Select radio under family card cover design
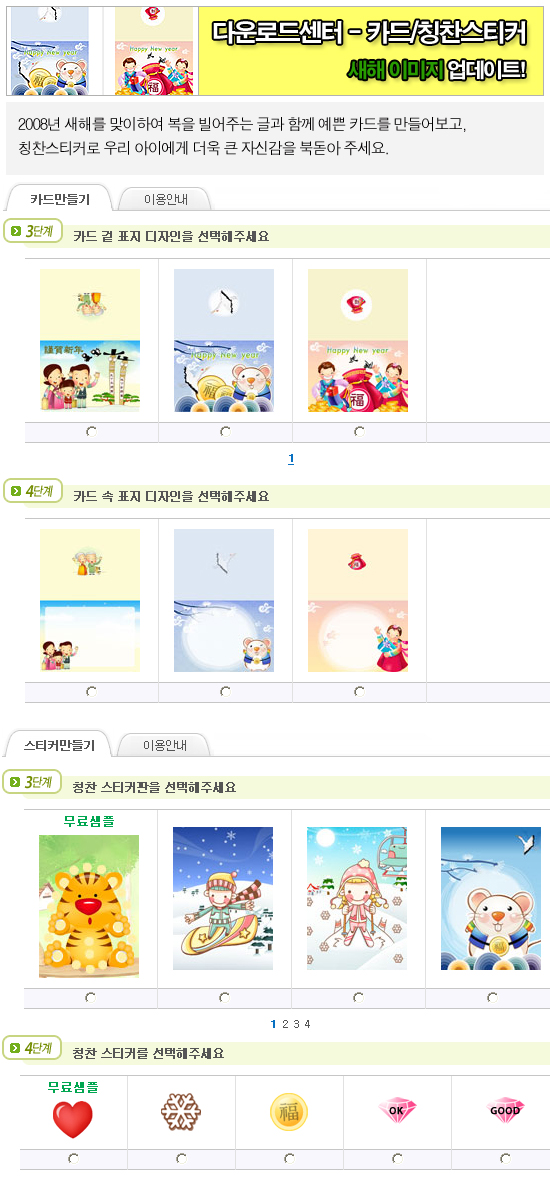Screen dimensions: 550x1179 (91, 432)
